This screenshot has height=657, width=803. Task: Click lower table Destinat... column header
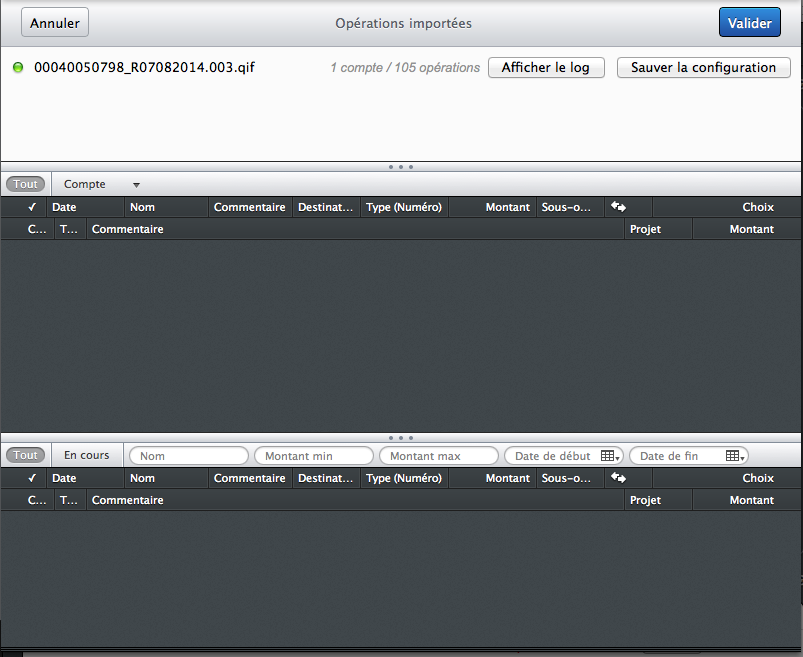coord(326,478)
